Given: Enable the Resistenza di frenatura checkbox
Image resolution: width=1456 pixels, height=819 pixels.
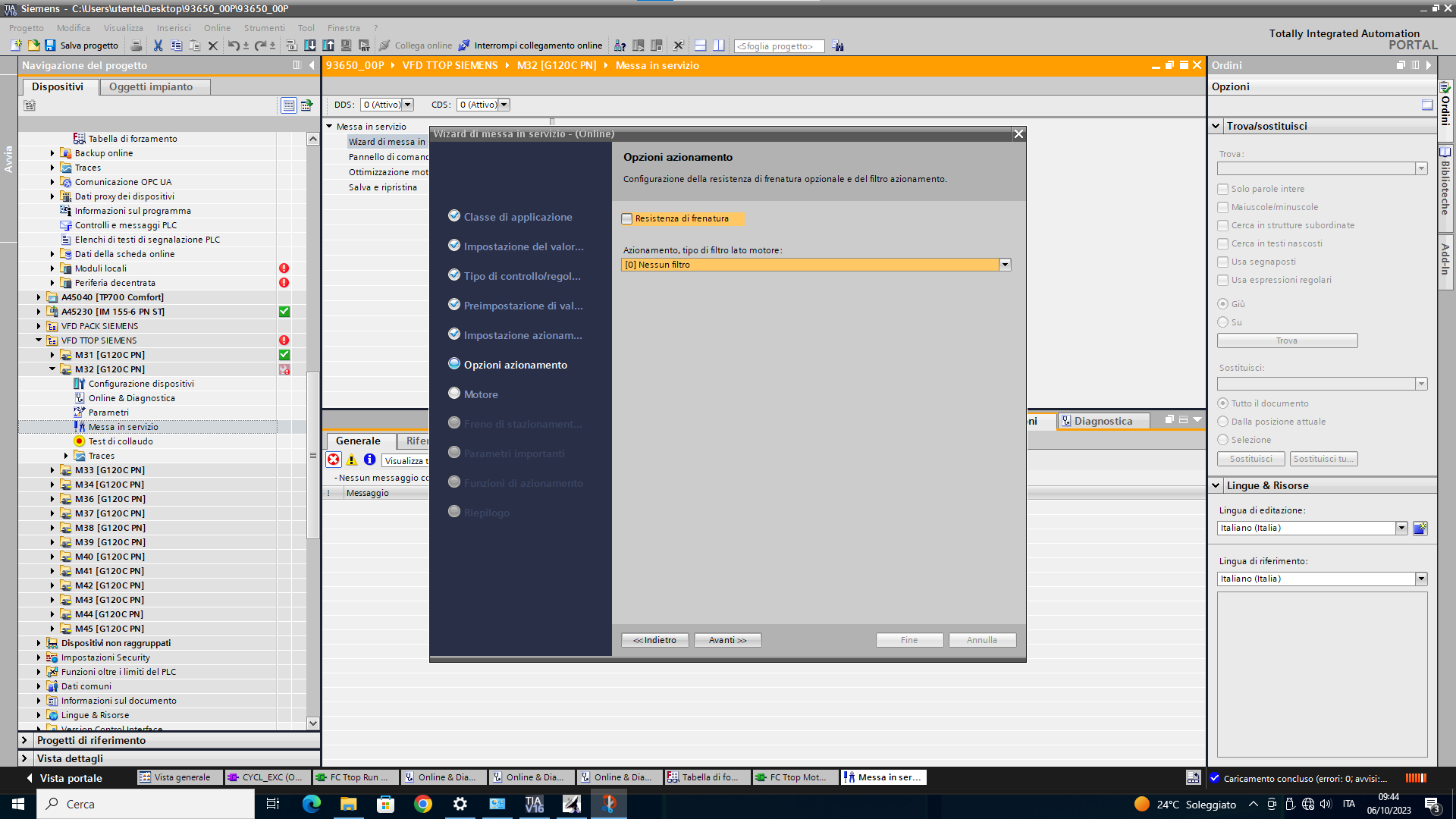Looking at the screenshot, I should coord(627,219).
